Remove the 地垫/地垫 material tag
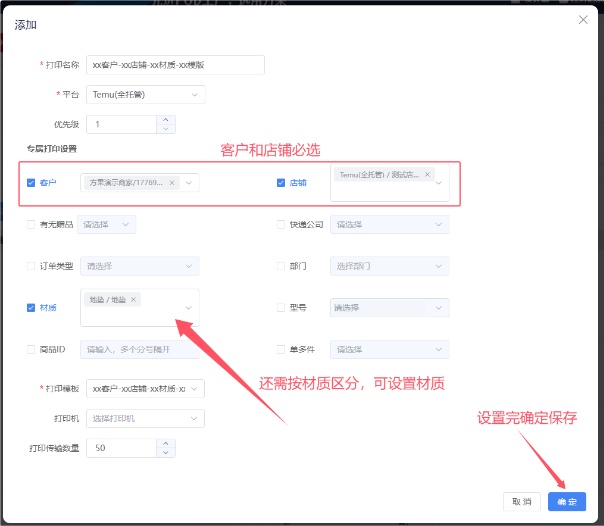 tap(133, 299)
